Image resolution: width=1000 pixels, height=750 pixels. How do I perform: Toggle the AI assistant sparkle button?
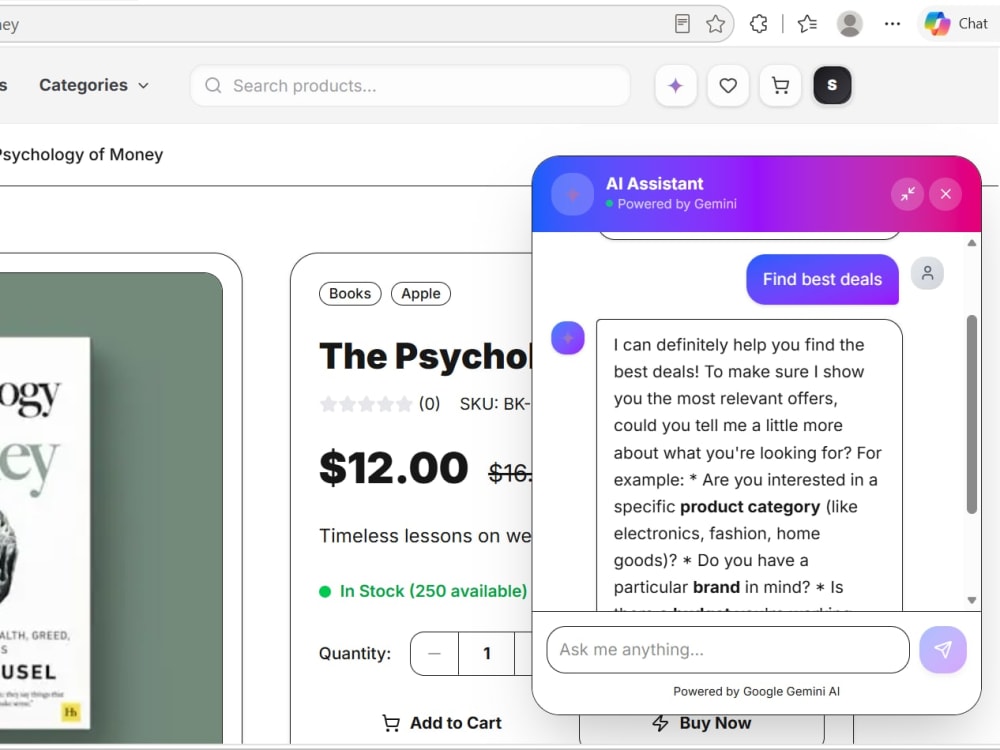click(675, 85)
